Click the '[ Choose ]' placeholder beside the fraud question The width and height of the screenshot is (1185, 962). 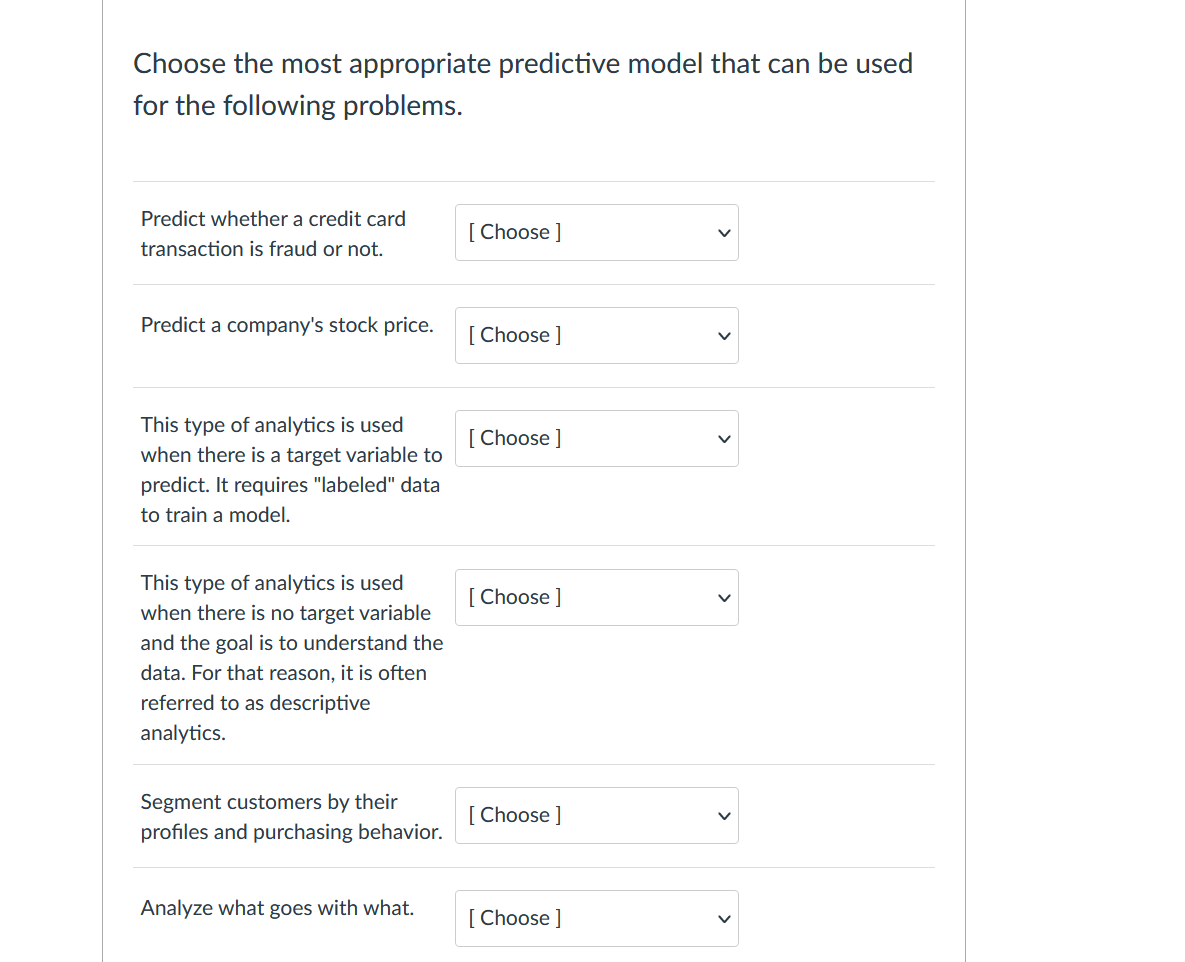[514, 232]
